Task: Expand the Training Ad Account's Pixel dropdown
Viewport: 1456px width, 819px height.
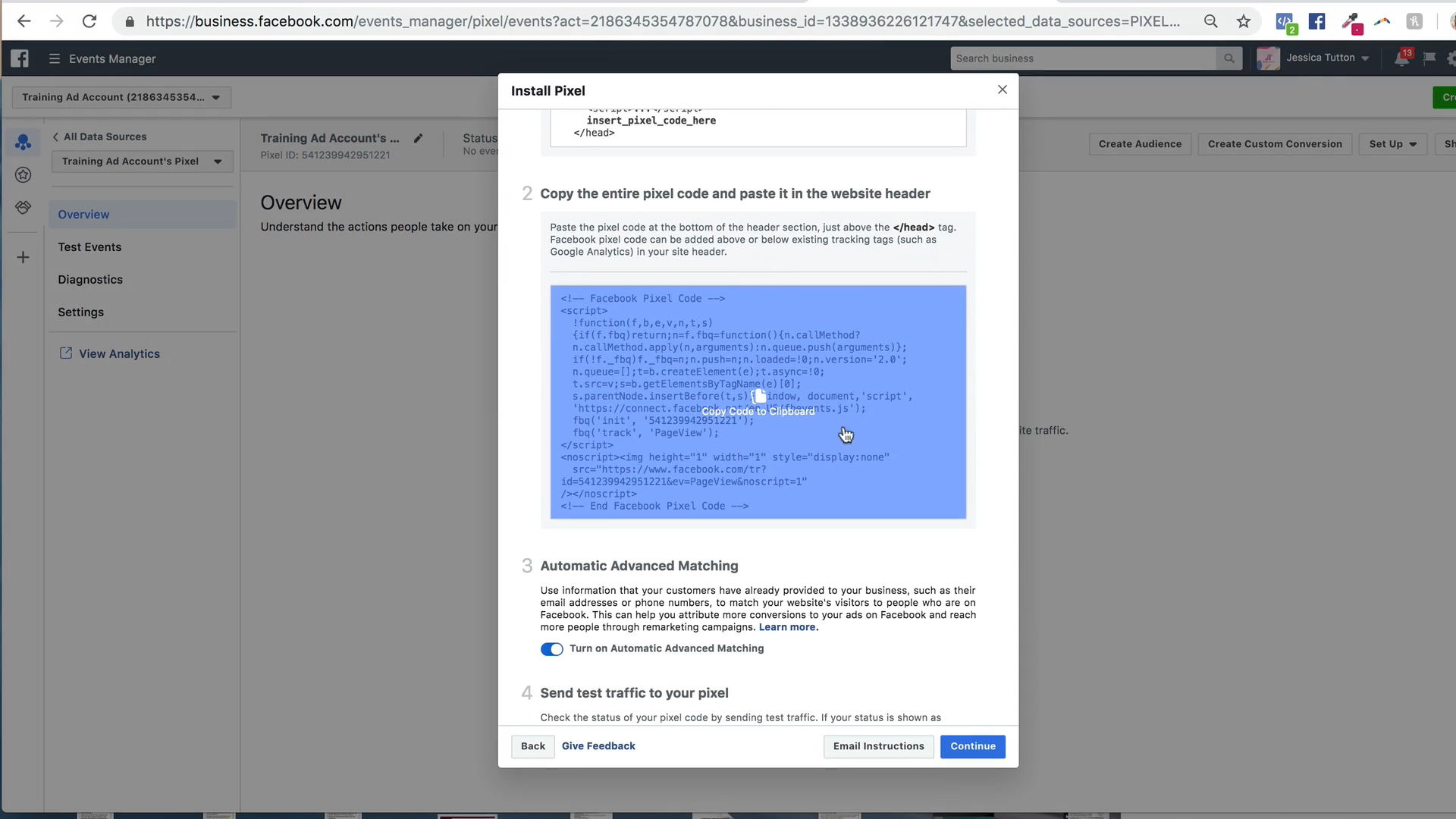Action: pos(142,162)
